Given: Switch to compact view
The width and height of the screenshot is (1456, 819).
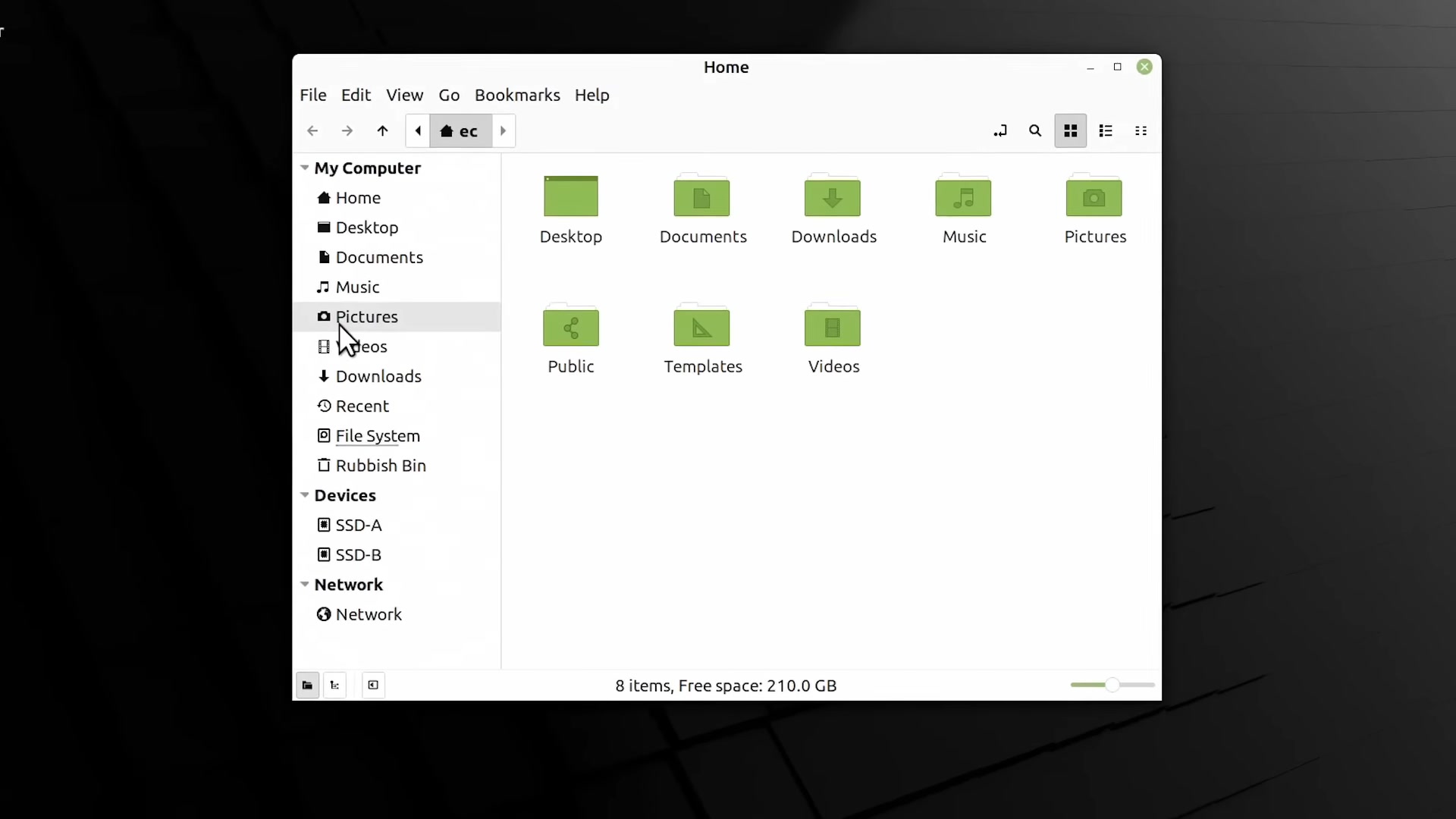Looking at the screenshot, I should (x=1141, y=131).
